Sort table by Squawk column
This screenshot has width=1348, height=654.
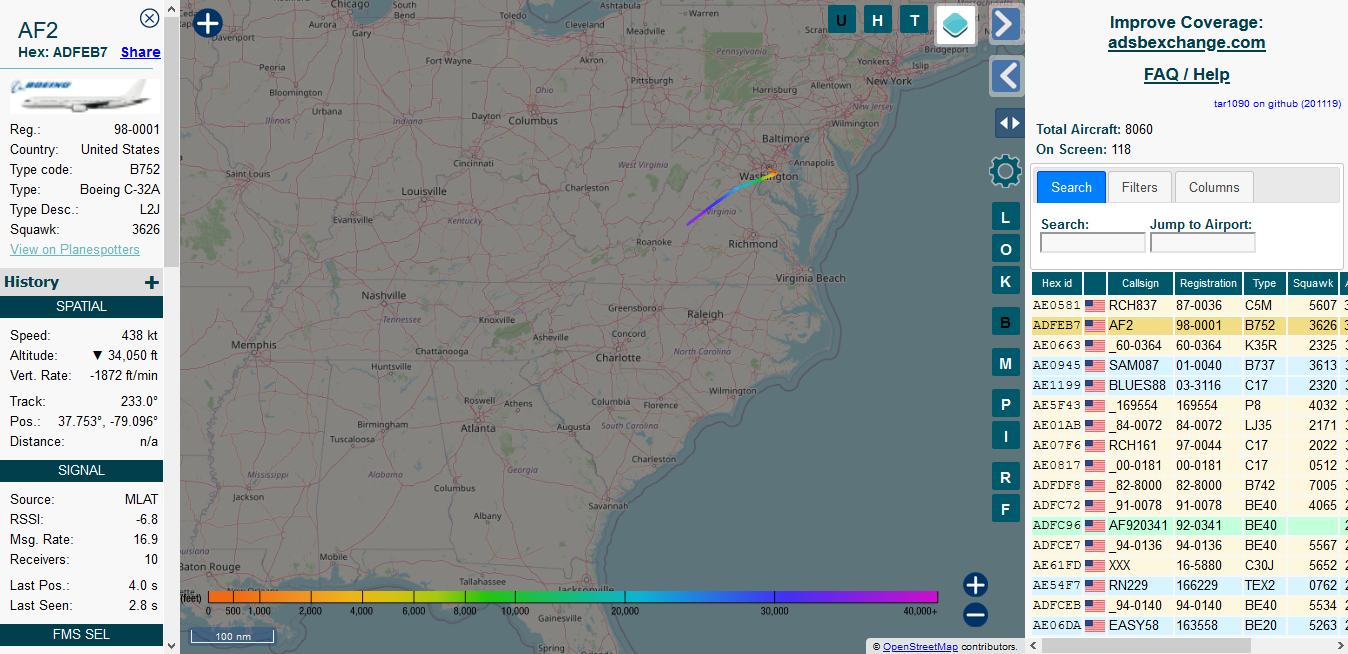(1312, 284)
